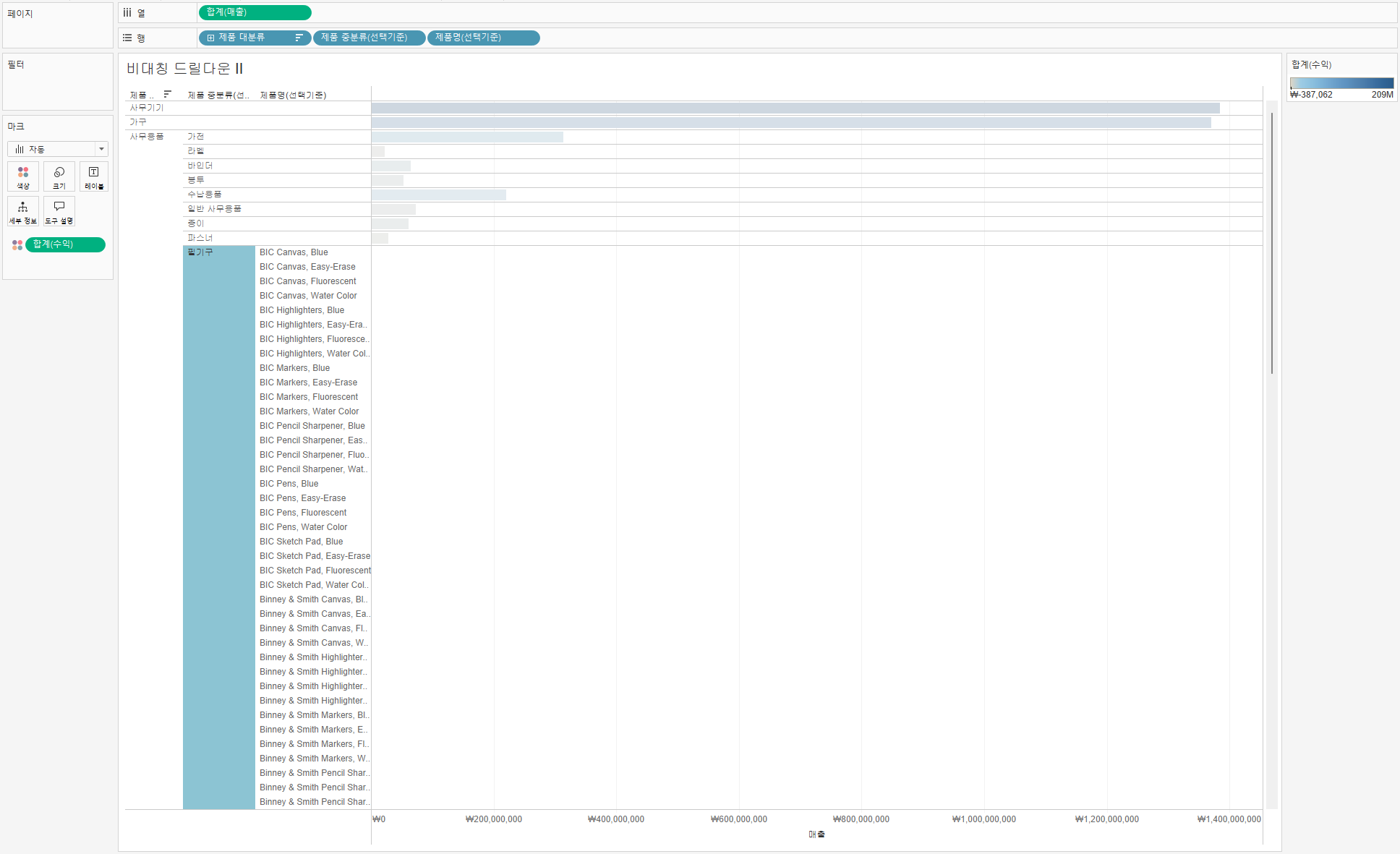Click sort icon in 제품 column header

[167, 94]
